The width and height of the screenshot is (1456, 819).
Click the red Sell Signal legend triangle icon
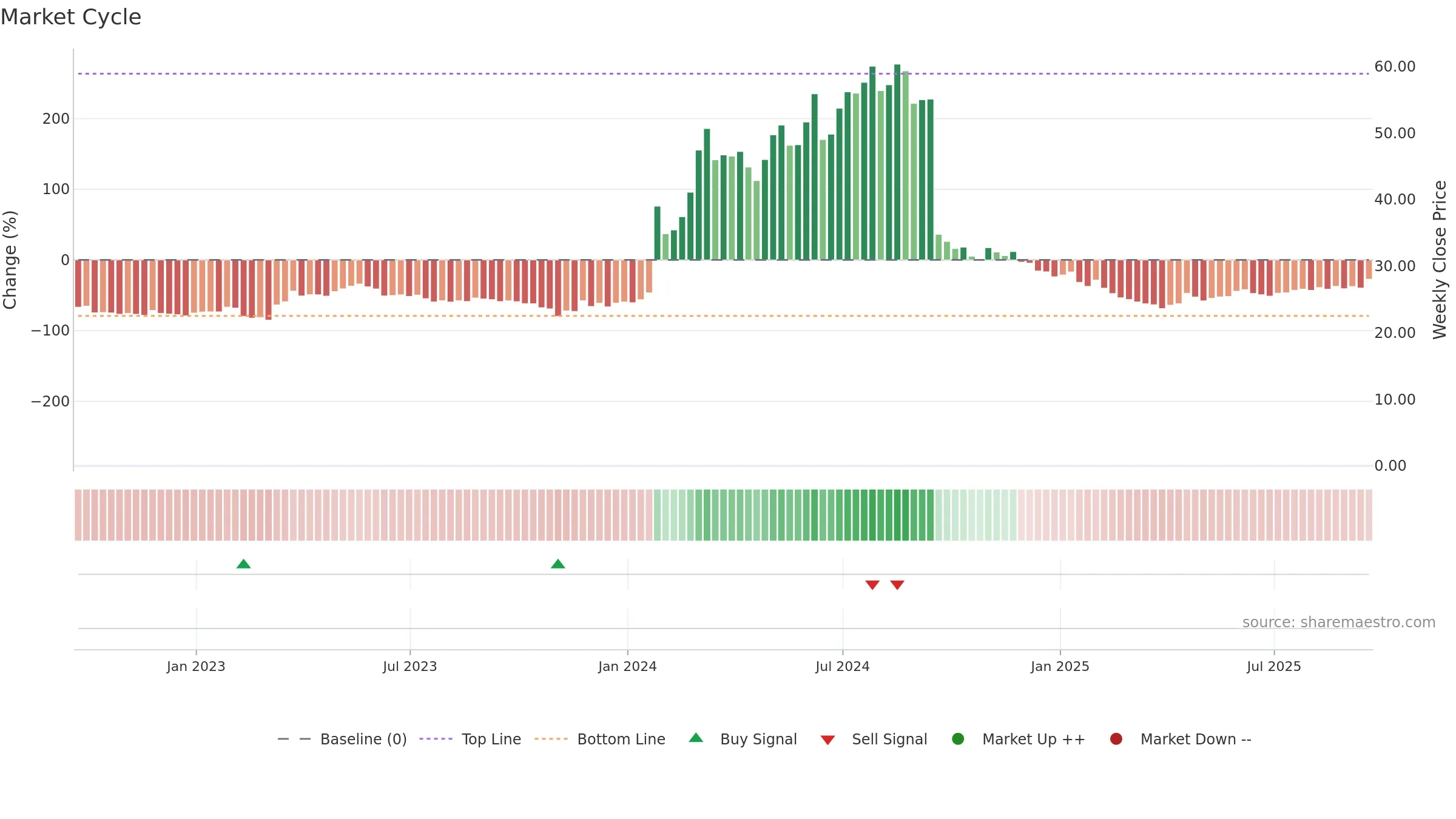click(x=827, y=740)
